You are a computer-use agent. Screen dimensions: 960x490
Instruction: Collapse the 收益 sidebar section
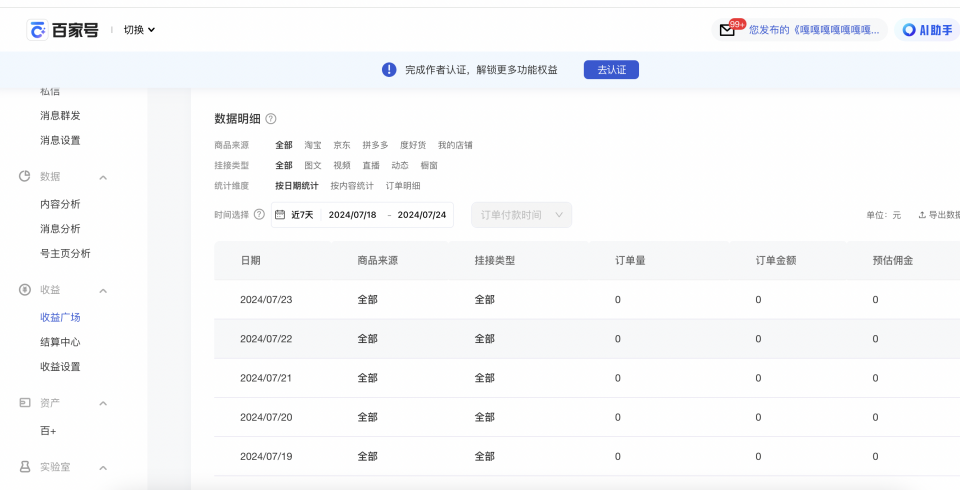tap(103, 291)
